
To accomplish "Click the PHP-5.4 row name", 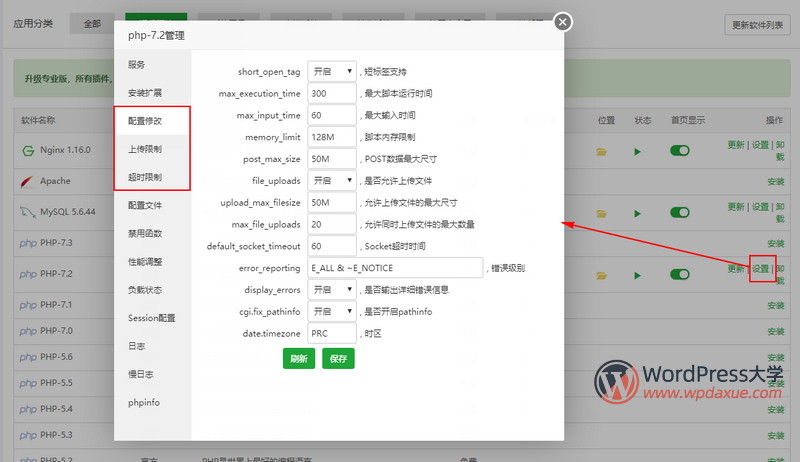I will tap(56, 408).
